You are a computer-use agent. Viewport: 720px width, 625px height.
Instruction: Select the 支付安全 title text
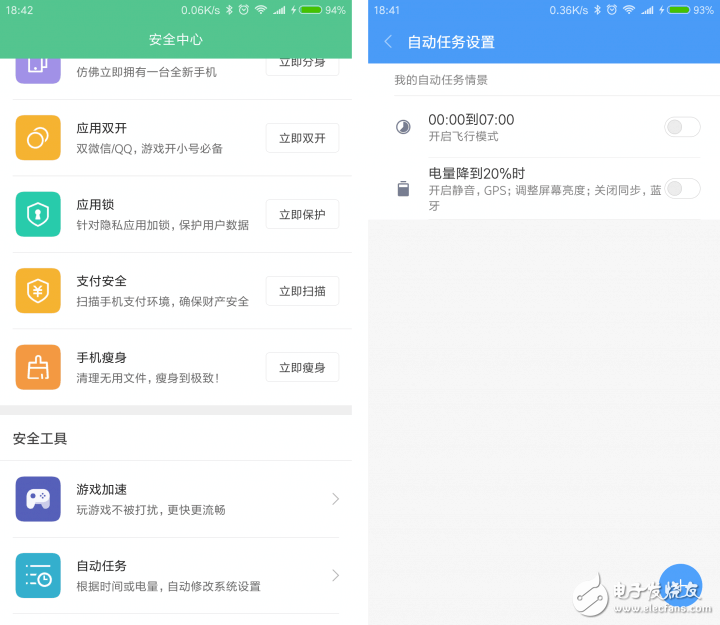coord(101,281)
